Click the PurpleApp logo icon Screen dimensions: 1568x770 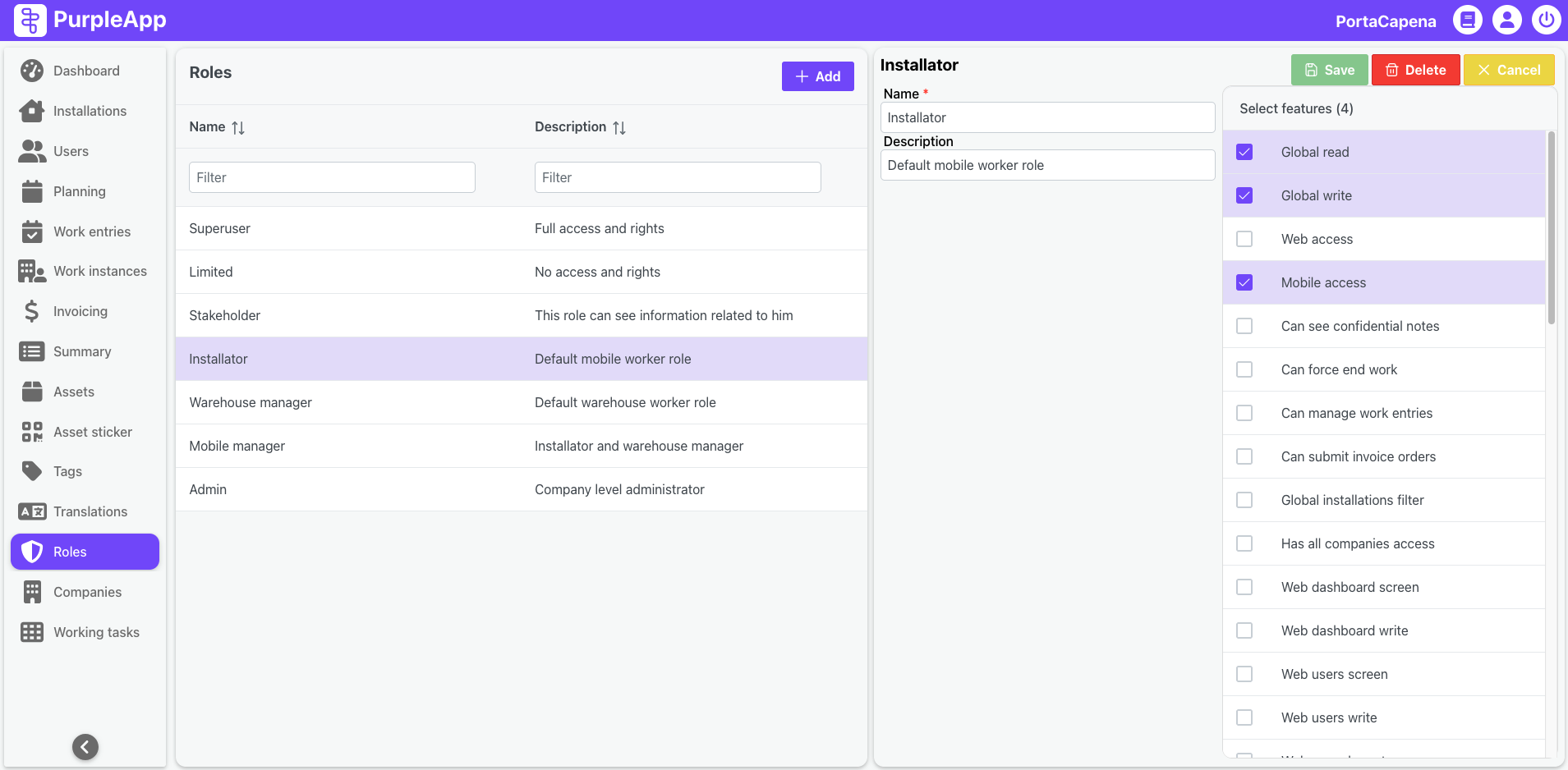(30, 20)
